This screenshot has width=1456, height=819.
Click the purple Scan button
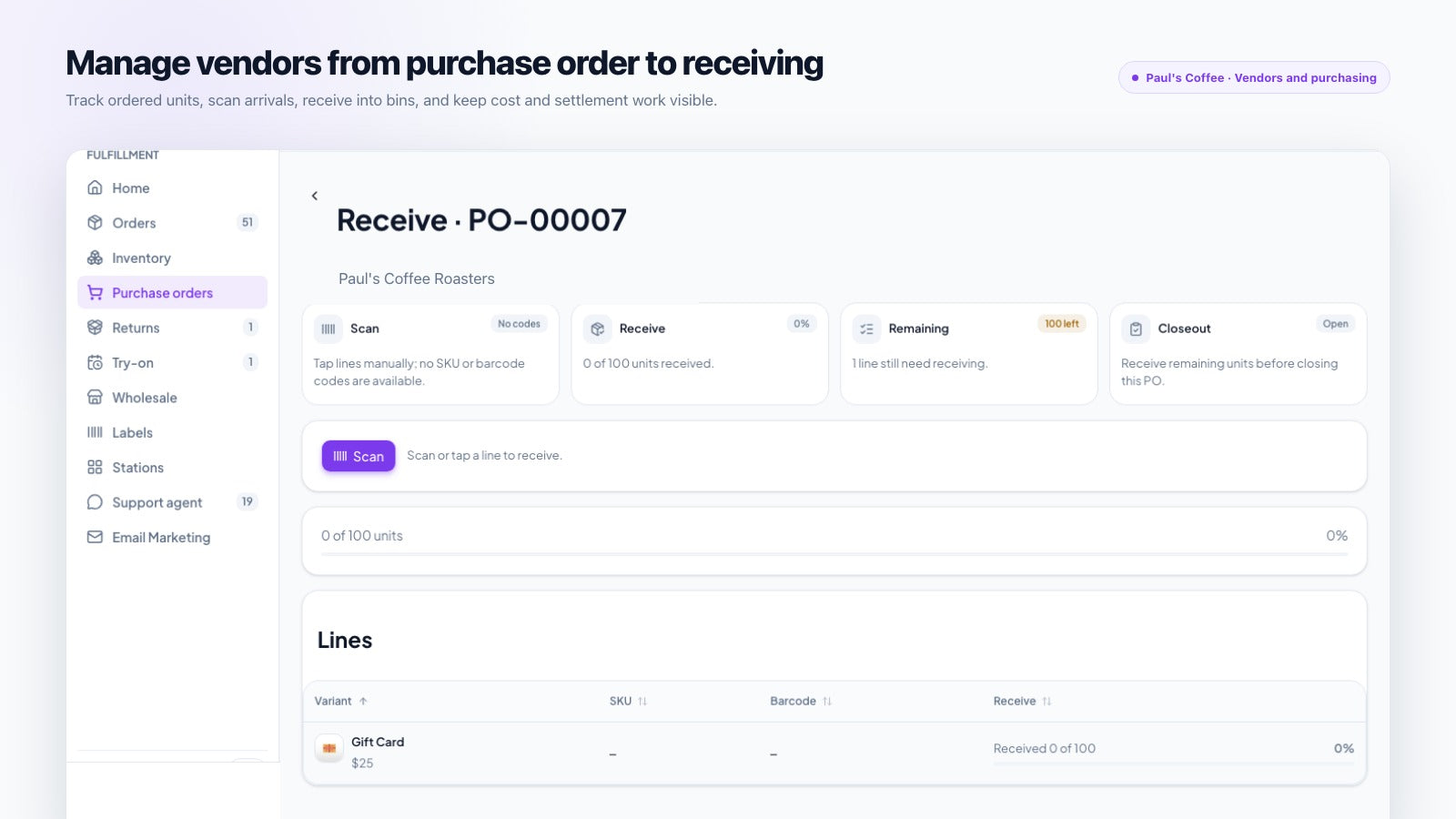pos(359,456)
